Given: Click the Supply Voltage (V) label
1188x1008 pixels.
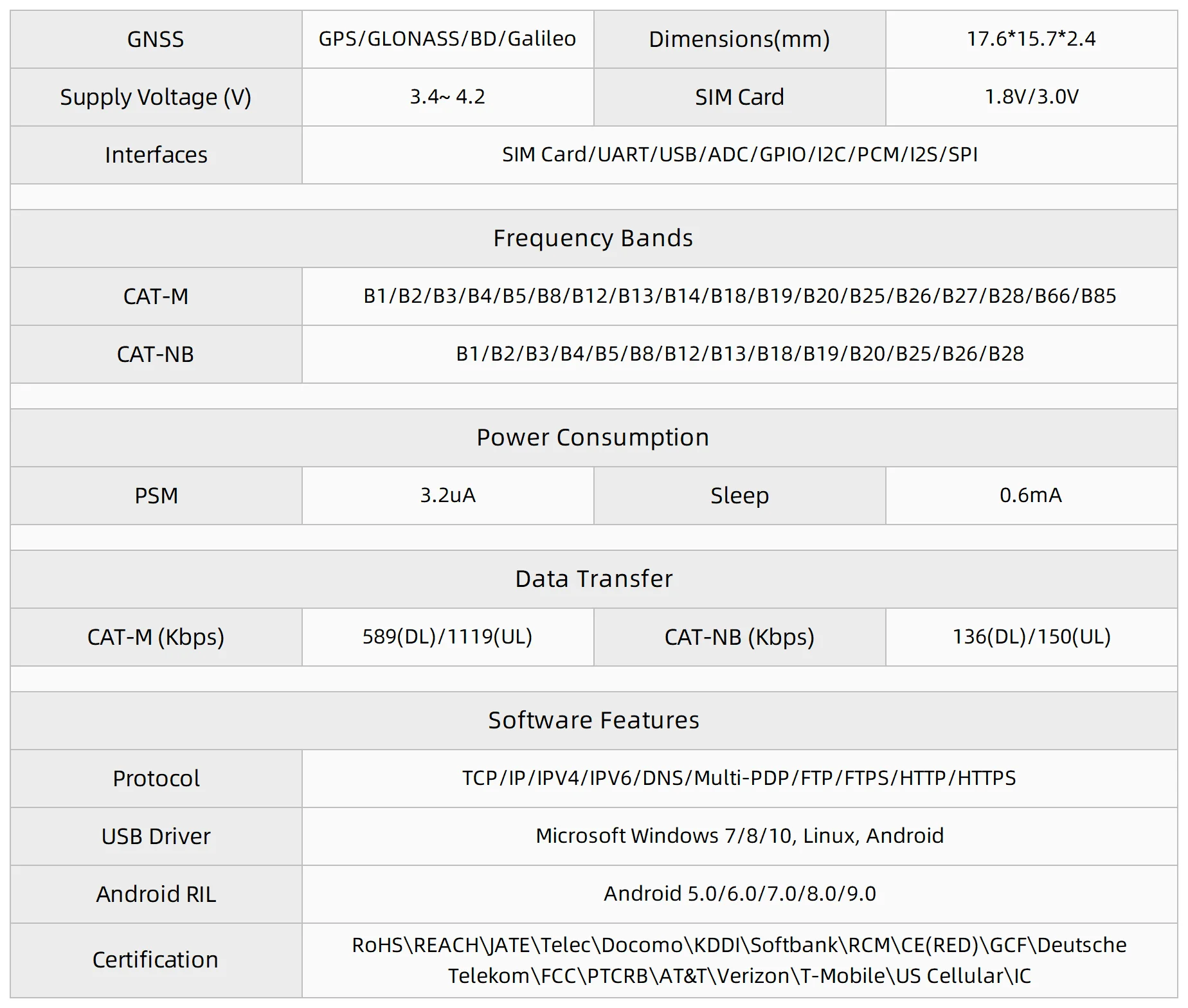Looking at the screenshot, I should [x=156, y=97].
